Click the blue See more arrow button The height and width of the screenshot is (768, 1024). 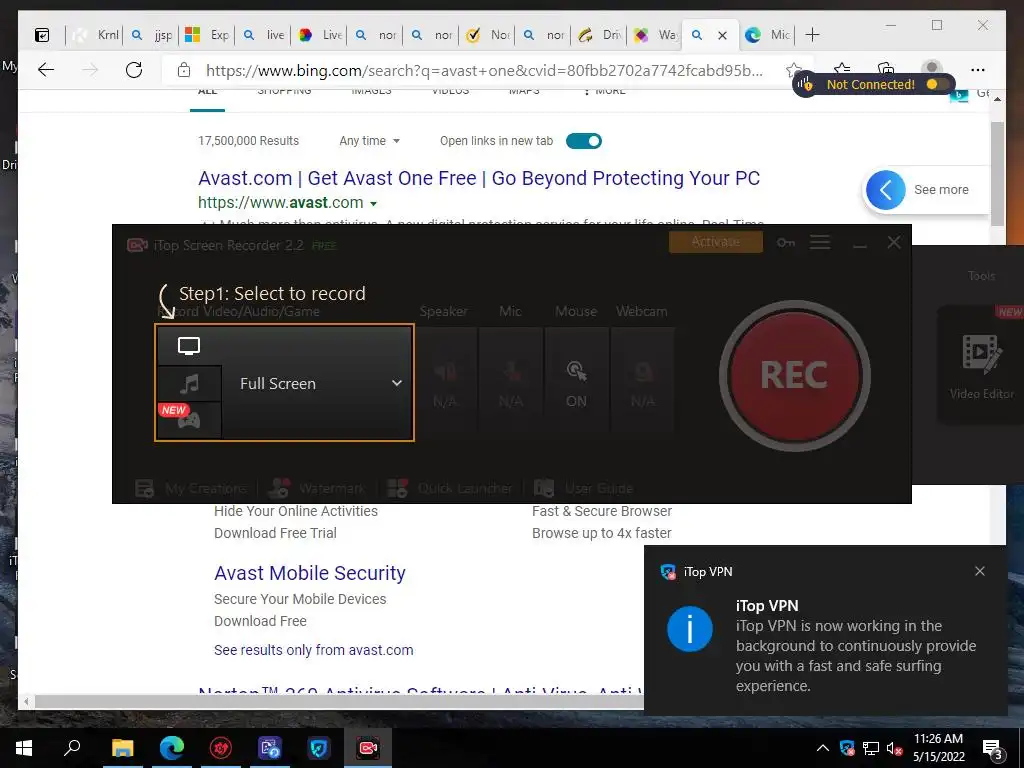tap(886, 190)
